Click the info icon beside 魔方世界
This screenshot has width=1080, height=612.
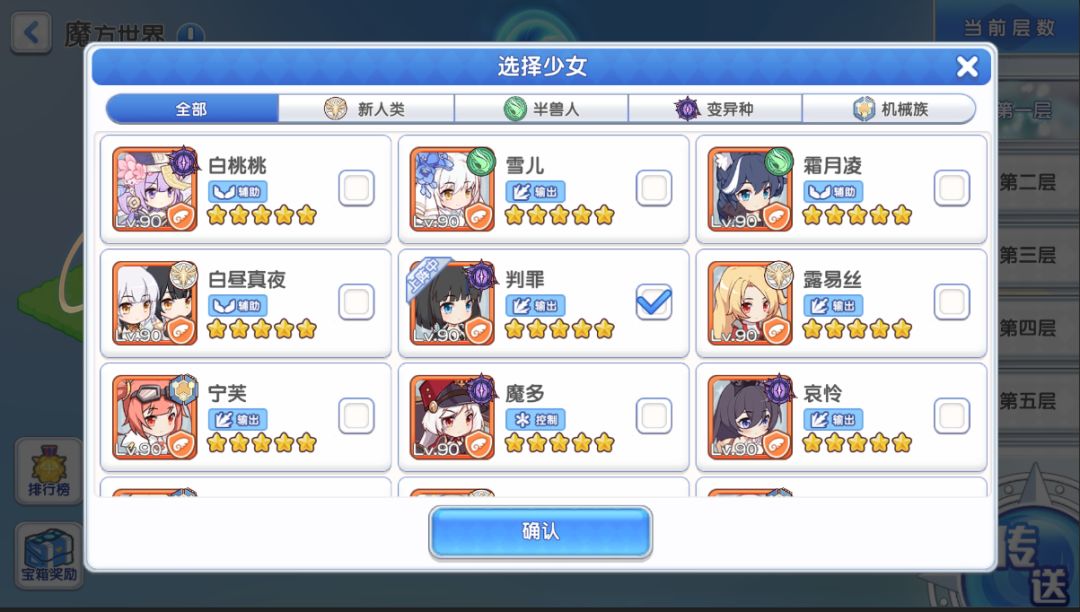coord(191,33)
